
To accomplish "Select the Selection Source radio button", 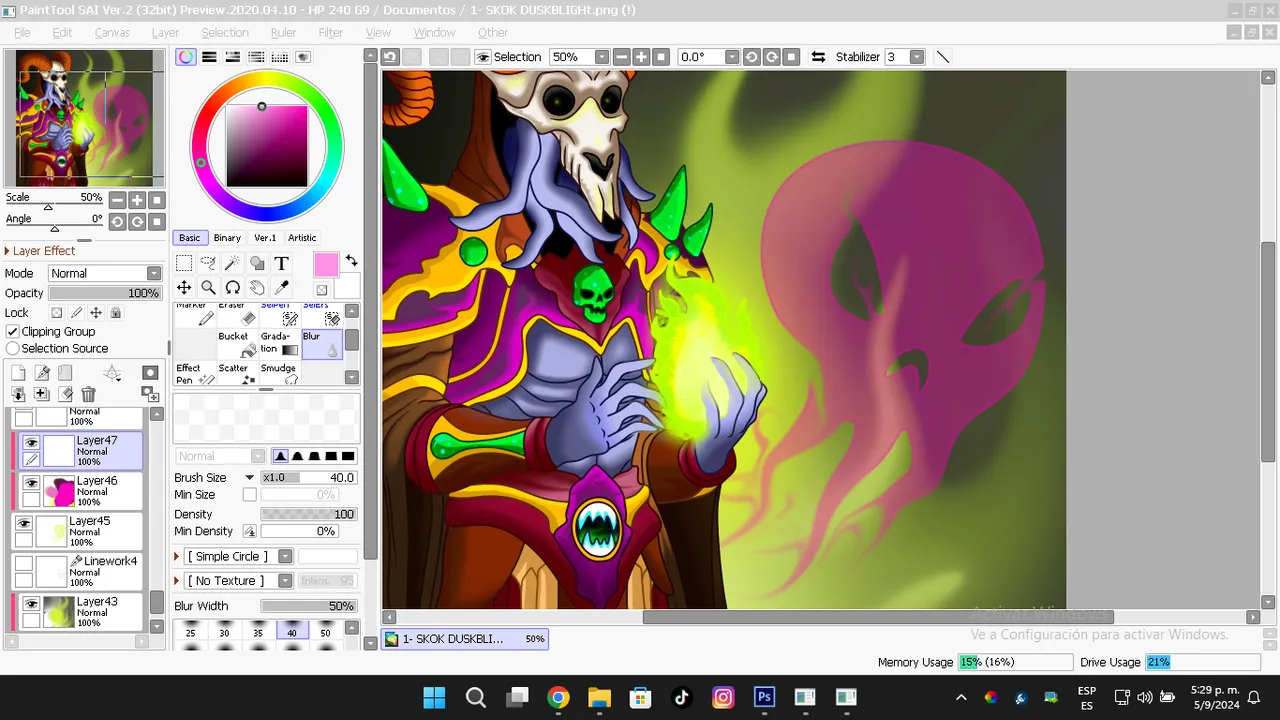I will point(12,348).
